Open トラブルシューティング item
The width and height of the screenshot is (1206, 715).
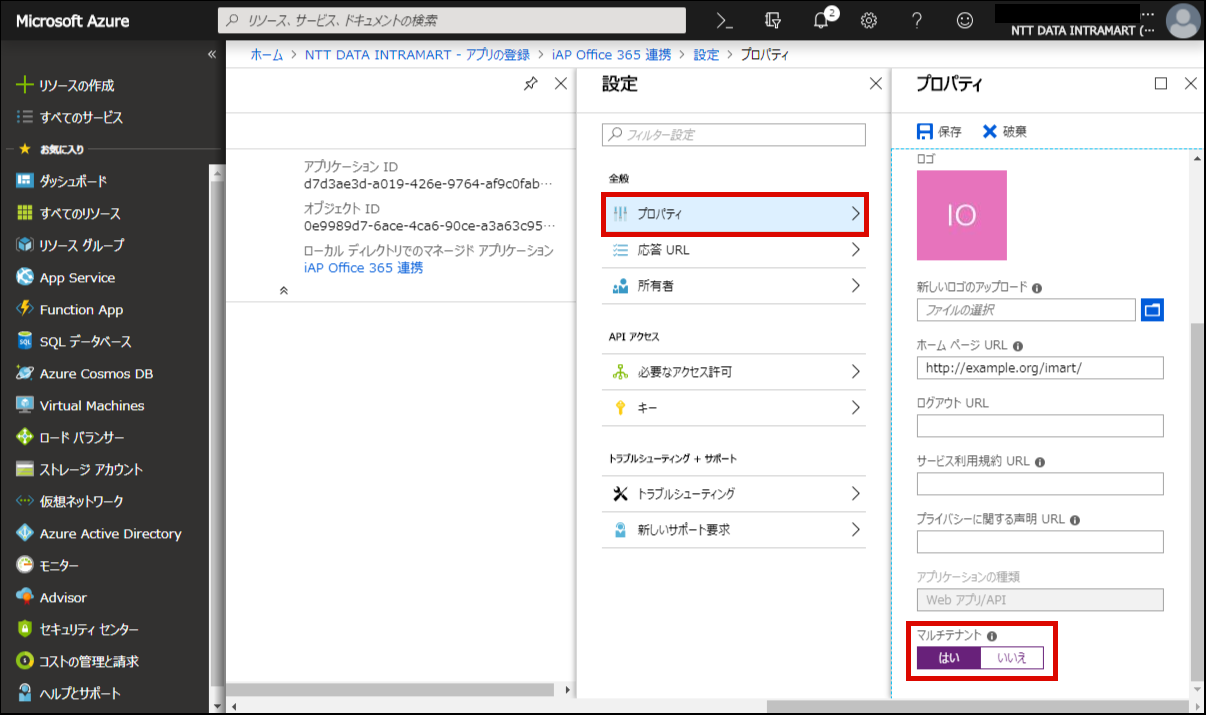click(x=734, y=494)
